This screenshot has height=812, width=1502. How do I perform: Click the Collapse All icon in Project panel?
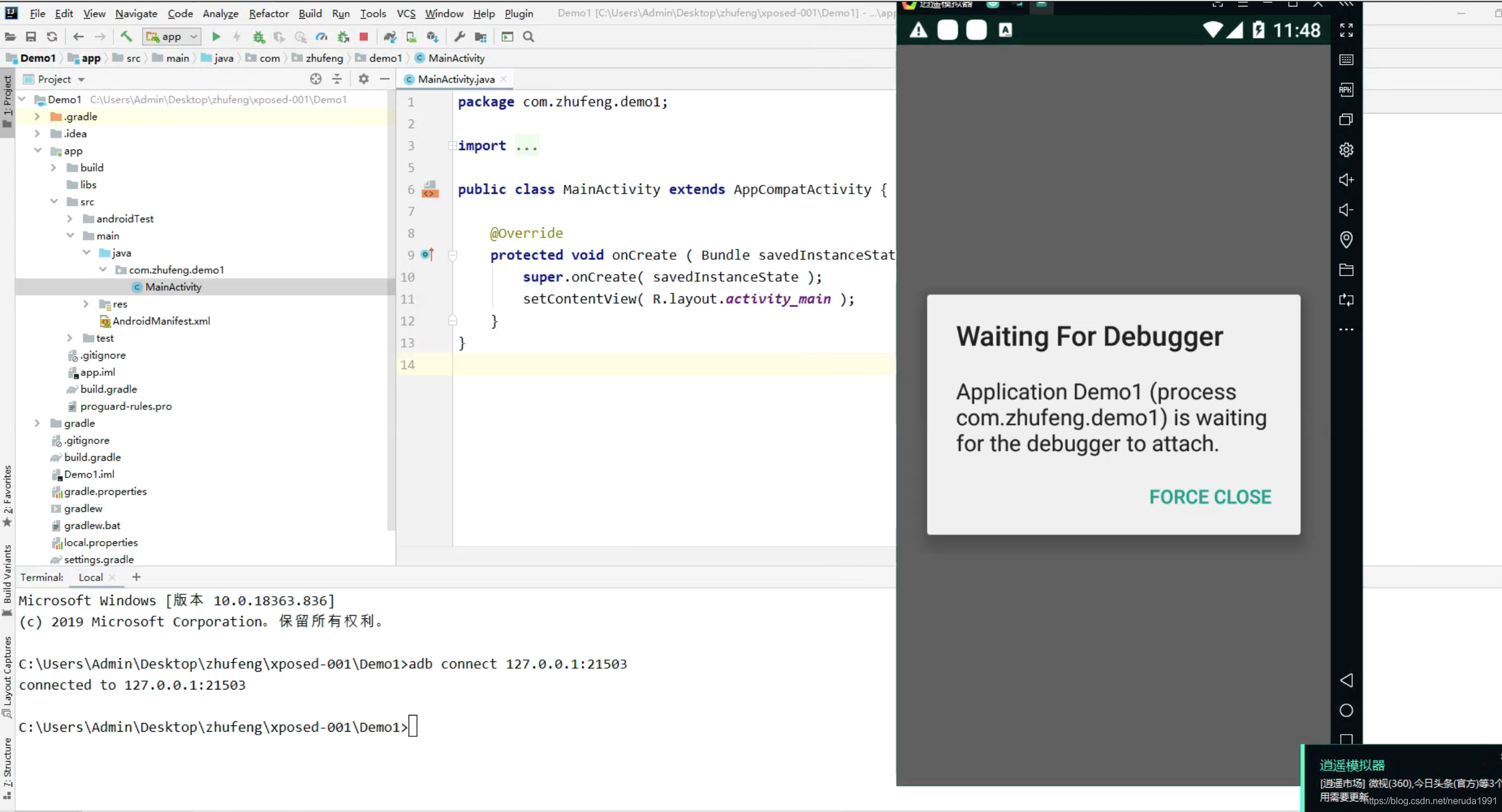pyautogui.click(x=337, y=79)
